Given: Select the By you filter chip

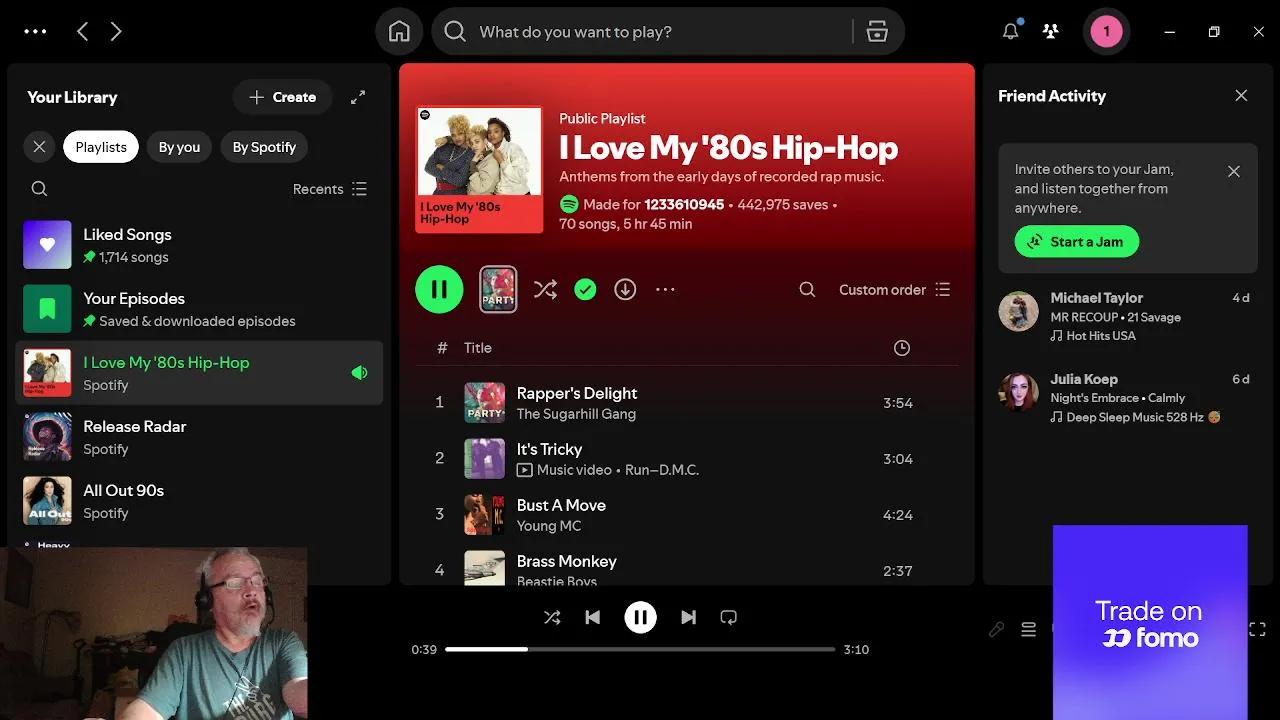Looking at the screenshot, I should (179, 147).
